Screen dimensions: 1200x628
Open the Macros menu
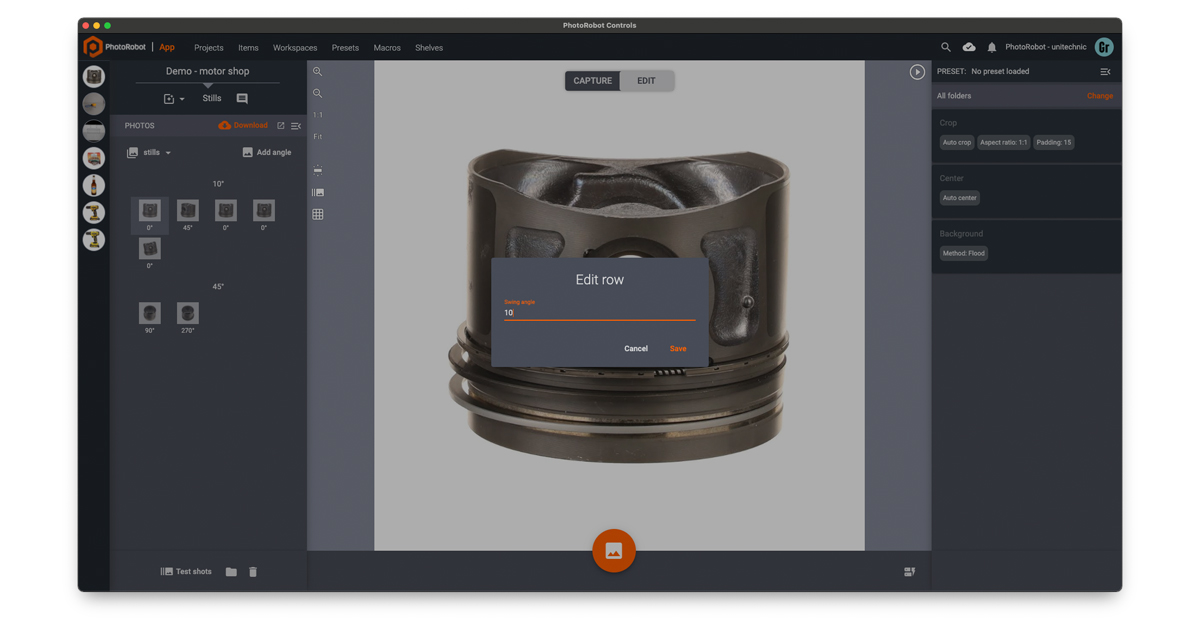(387, 47)
